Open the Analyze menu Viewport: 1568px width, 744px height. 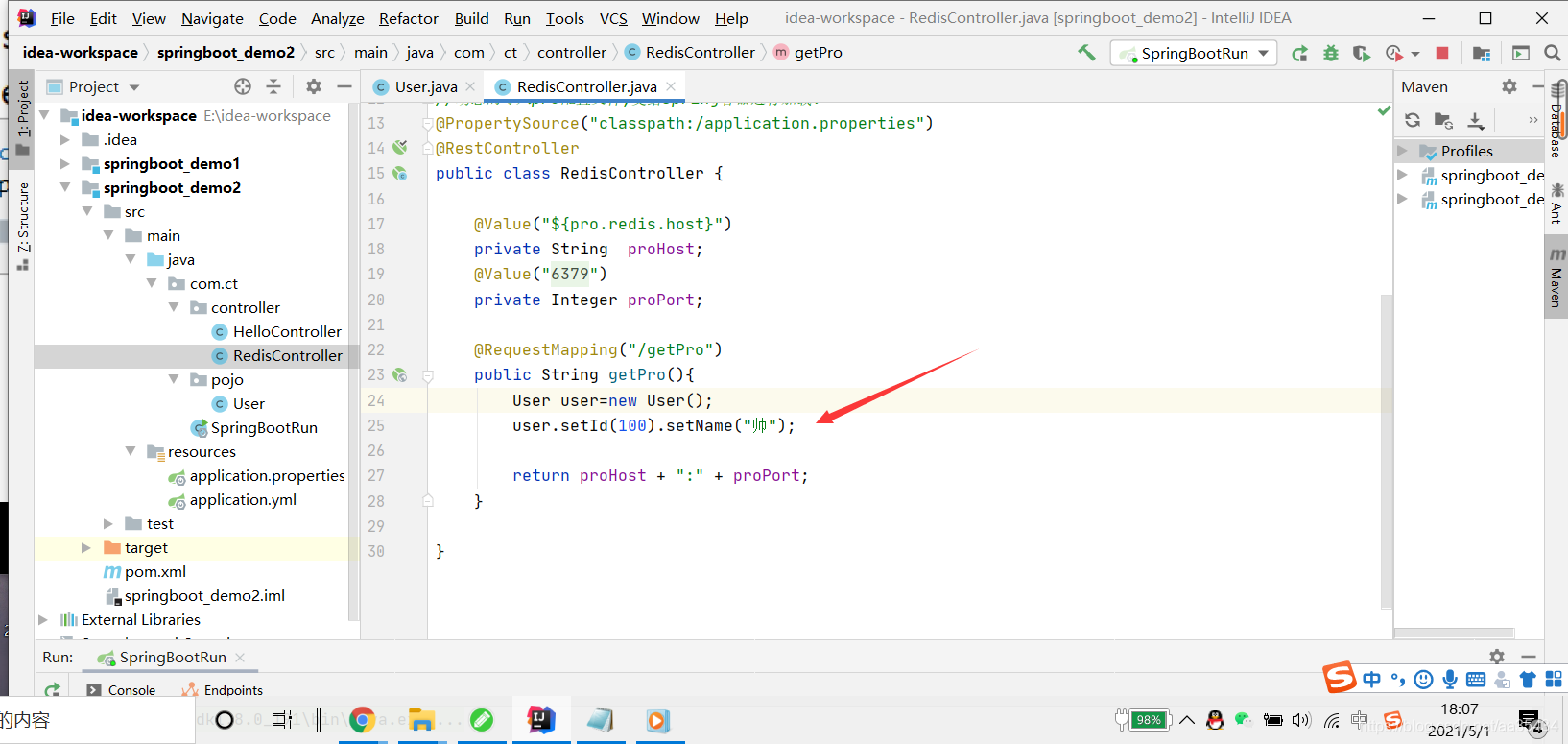[338, 18]
